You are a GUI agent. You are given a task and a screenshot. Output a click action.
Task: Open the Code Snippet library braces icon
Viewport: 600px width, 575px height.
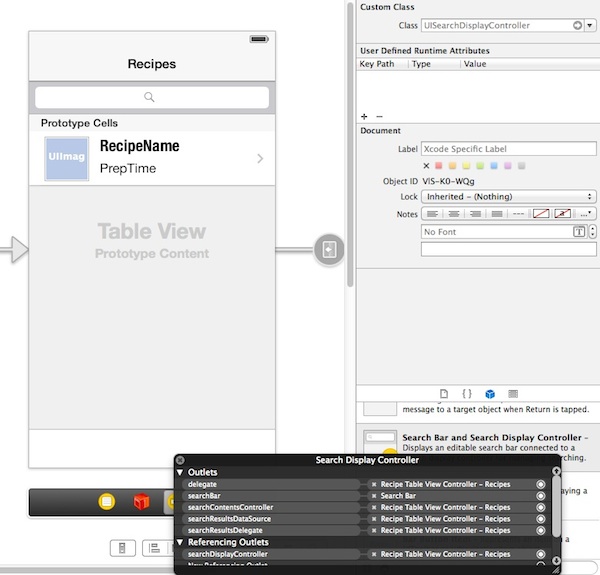466,394
